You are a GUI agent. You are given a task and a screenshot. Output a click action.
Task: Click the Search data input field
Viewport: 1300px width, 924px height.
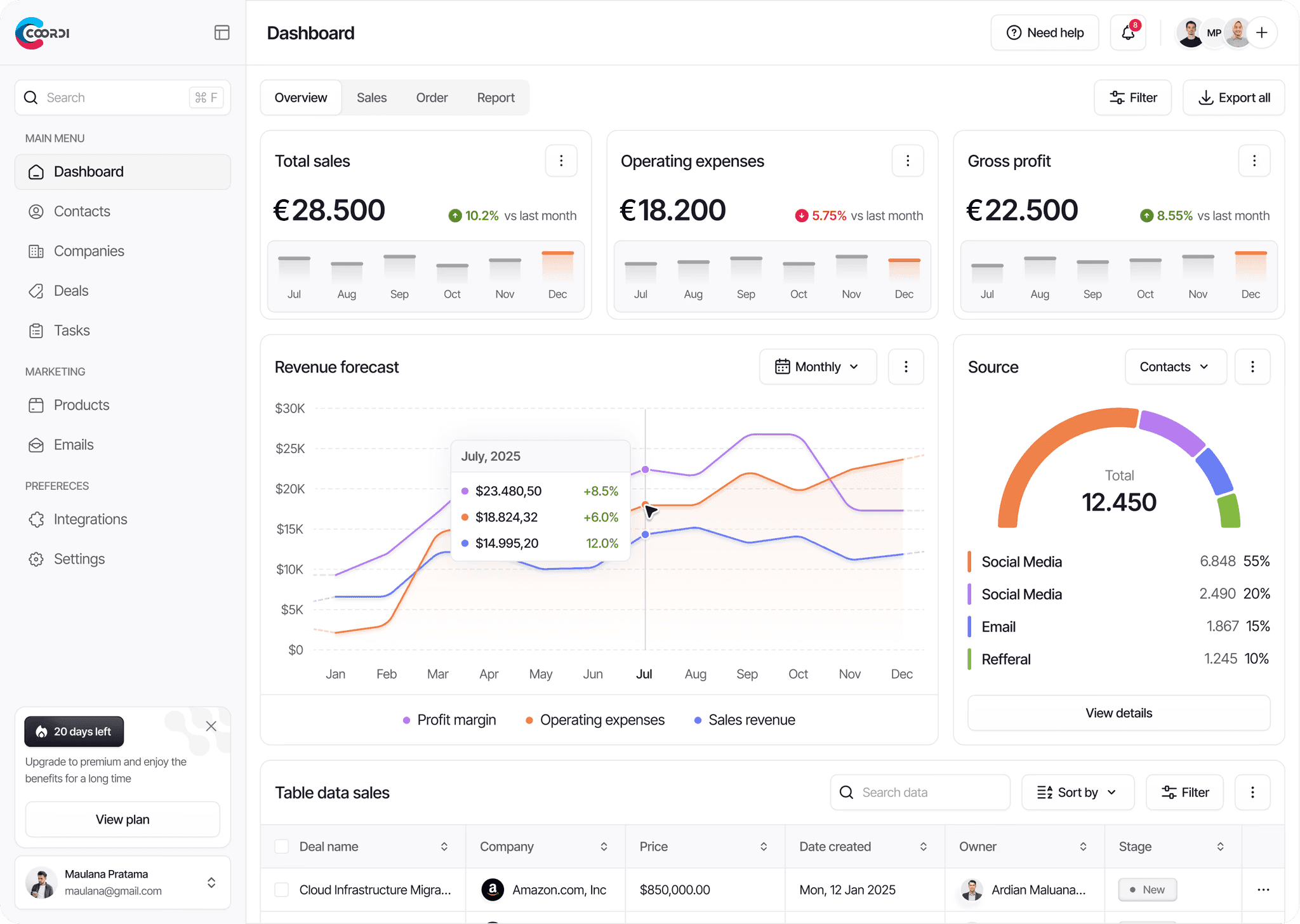pyautogui.click(x=920, y=792)
